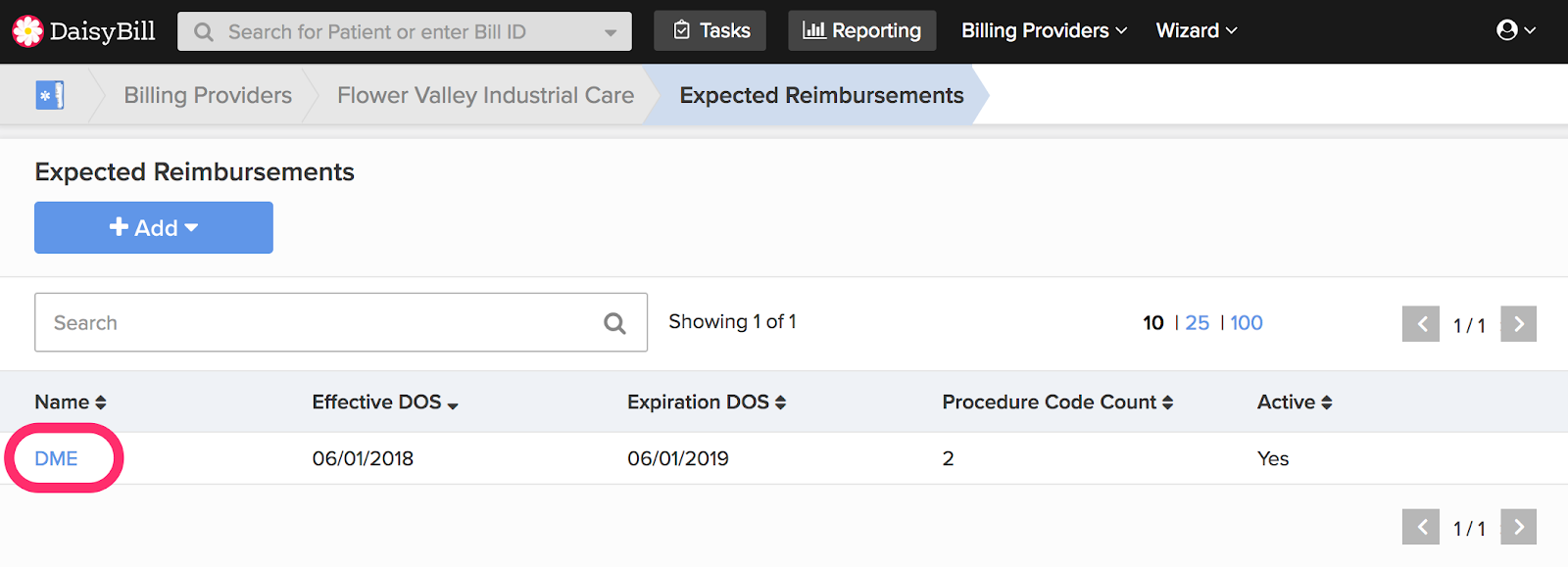
Task: Open the practice home breadcrumb icon
Action: point(49,95)
